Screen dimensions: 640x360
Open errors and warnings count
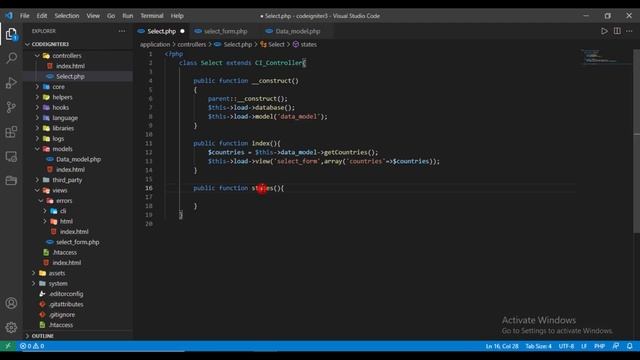32,346
